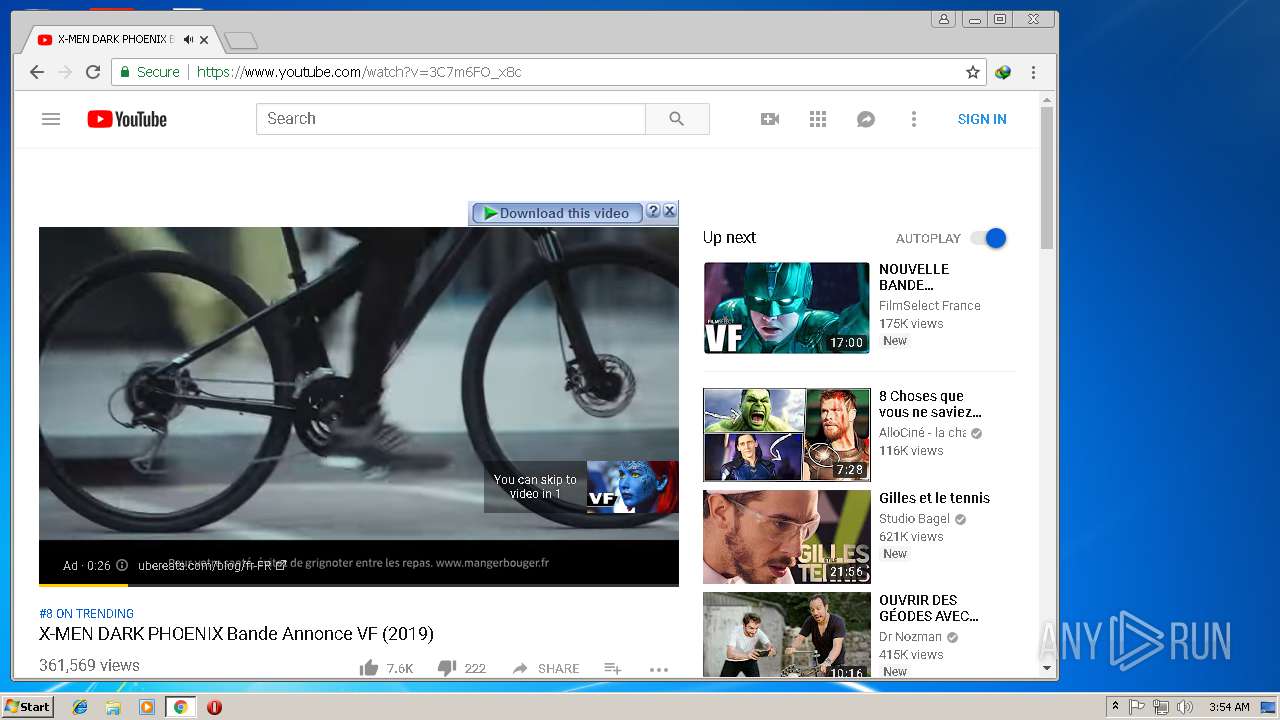Open Chrome's customize menu
The height and width of the screenshot is (720, 1280).
point(1033,72)
